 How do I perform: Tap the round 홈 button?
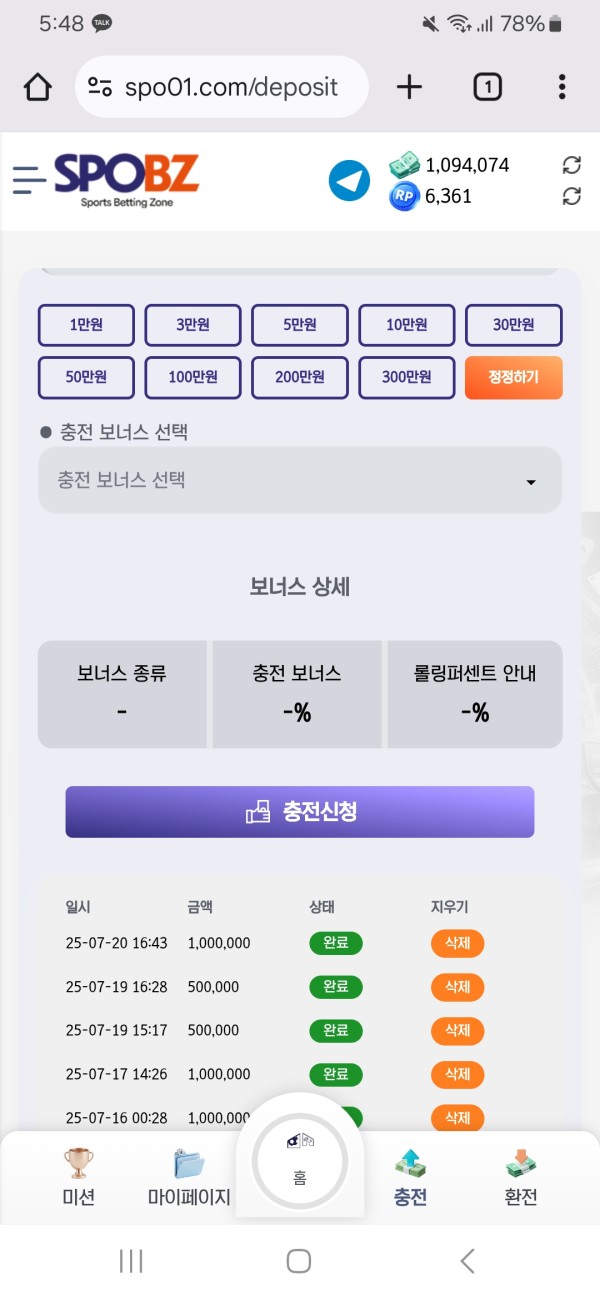pyautogui.click(x=300, y=1161)
